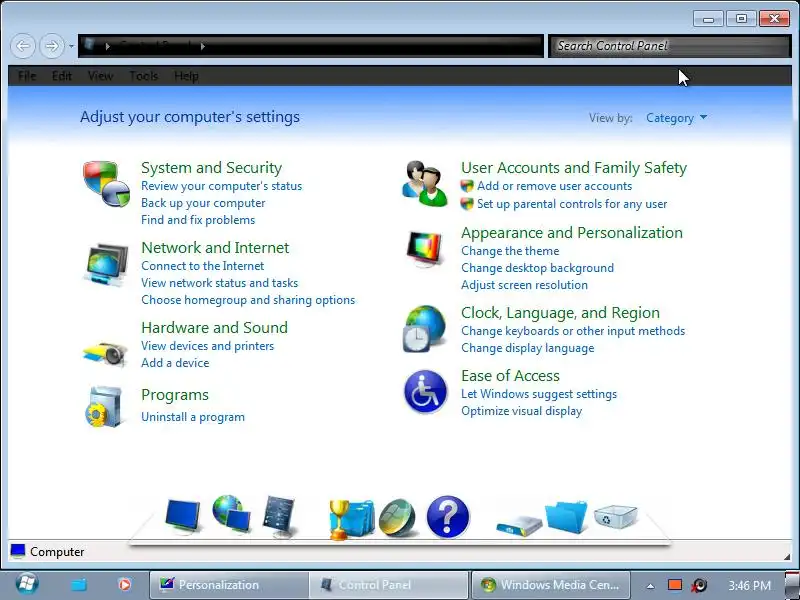Launch the Help question mark dock icon

click(x=447, y=516)
